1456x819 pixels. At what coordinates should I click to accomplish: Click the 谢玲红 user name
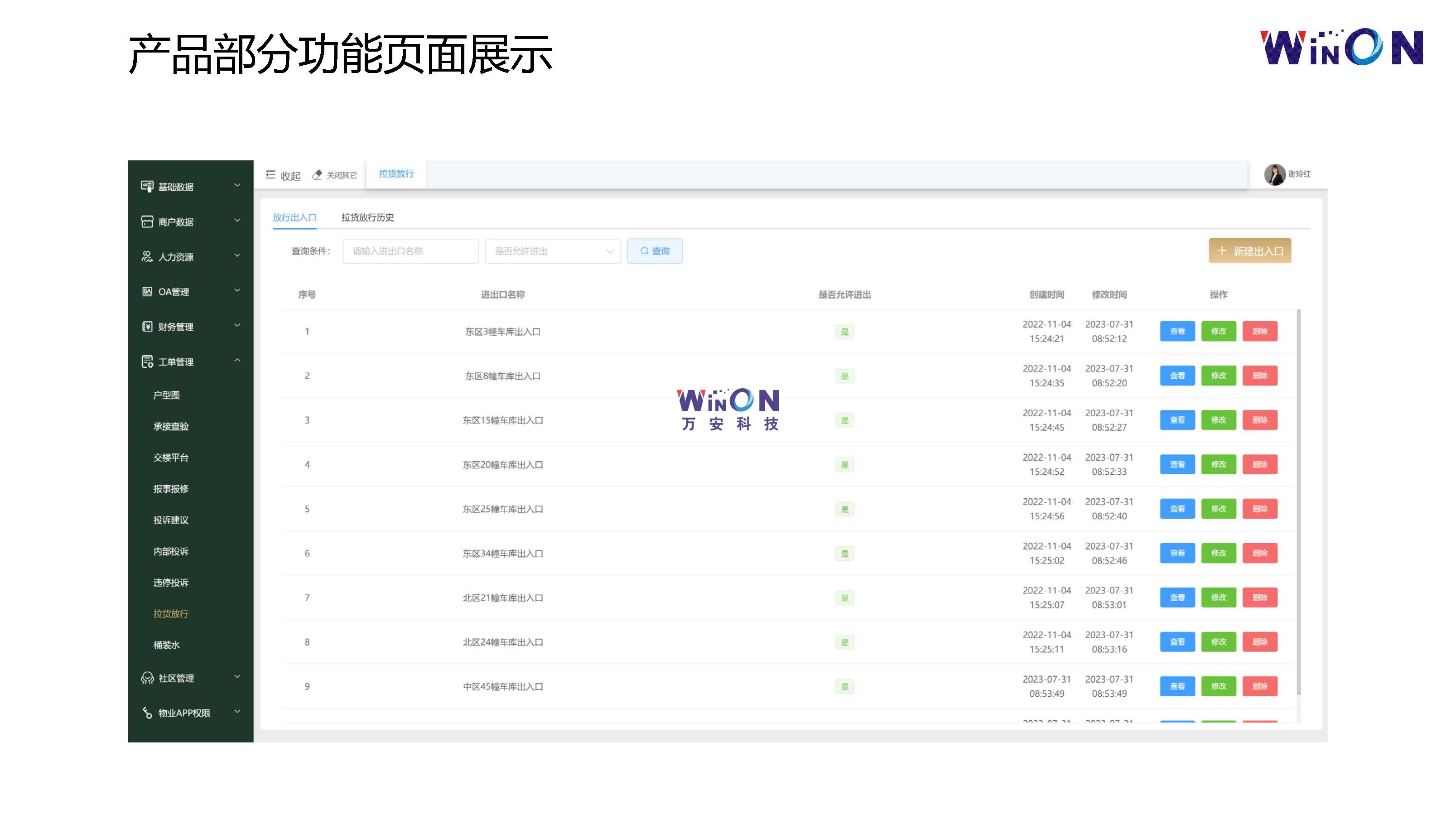1299,174
